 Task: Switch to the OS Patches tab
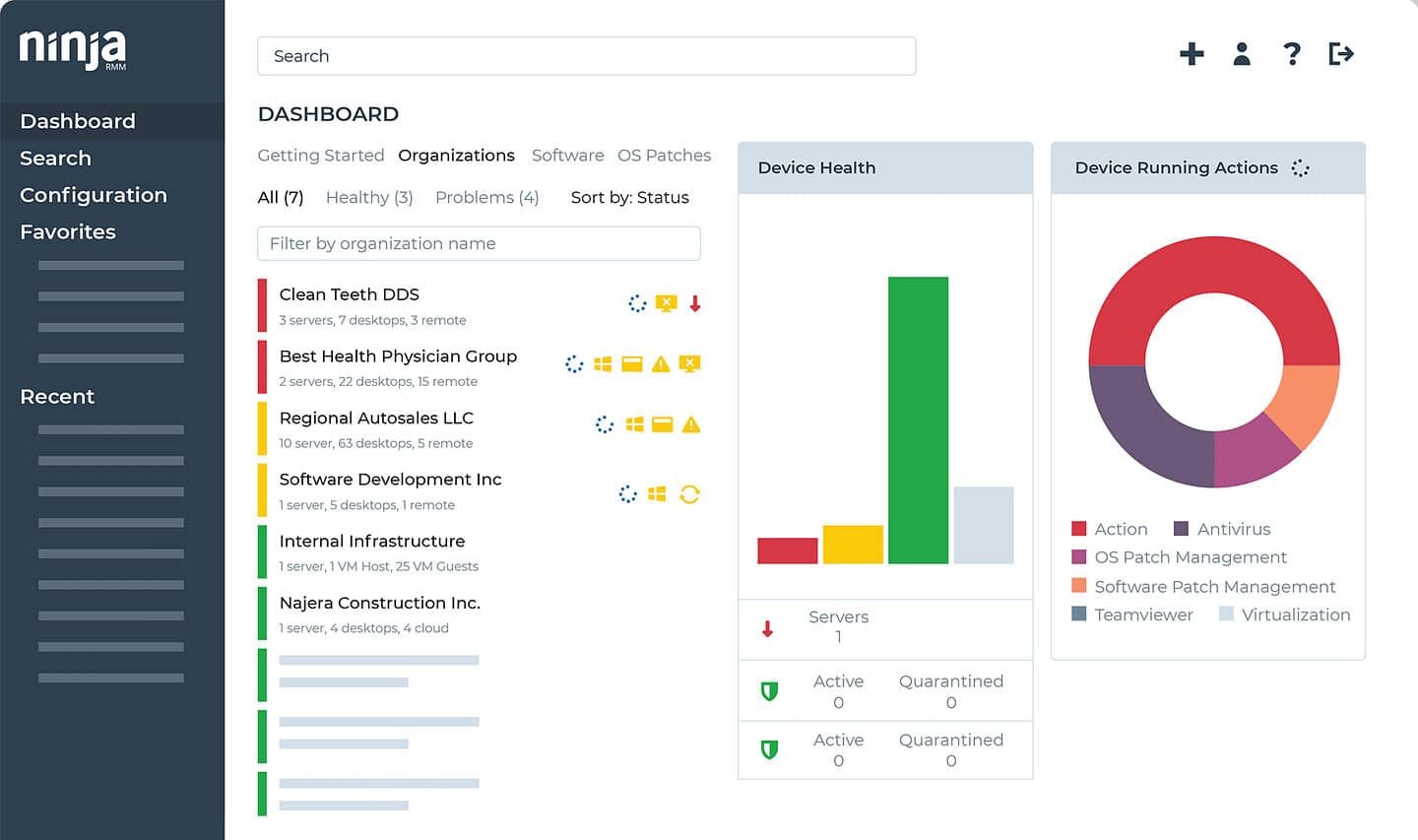(664, 156)
